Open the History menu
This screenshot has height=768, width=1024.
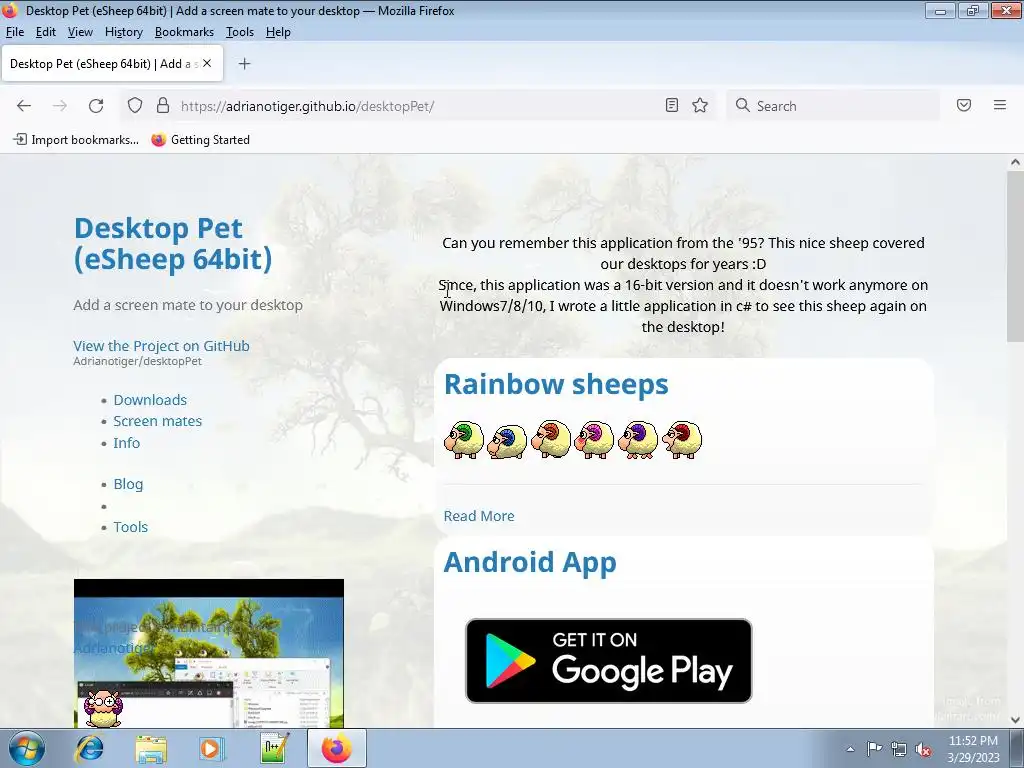coord(123,32)
